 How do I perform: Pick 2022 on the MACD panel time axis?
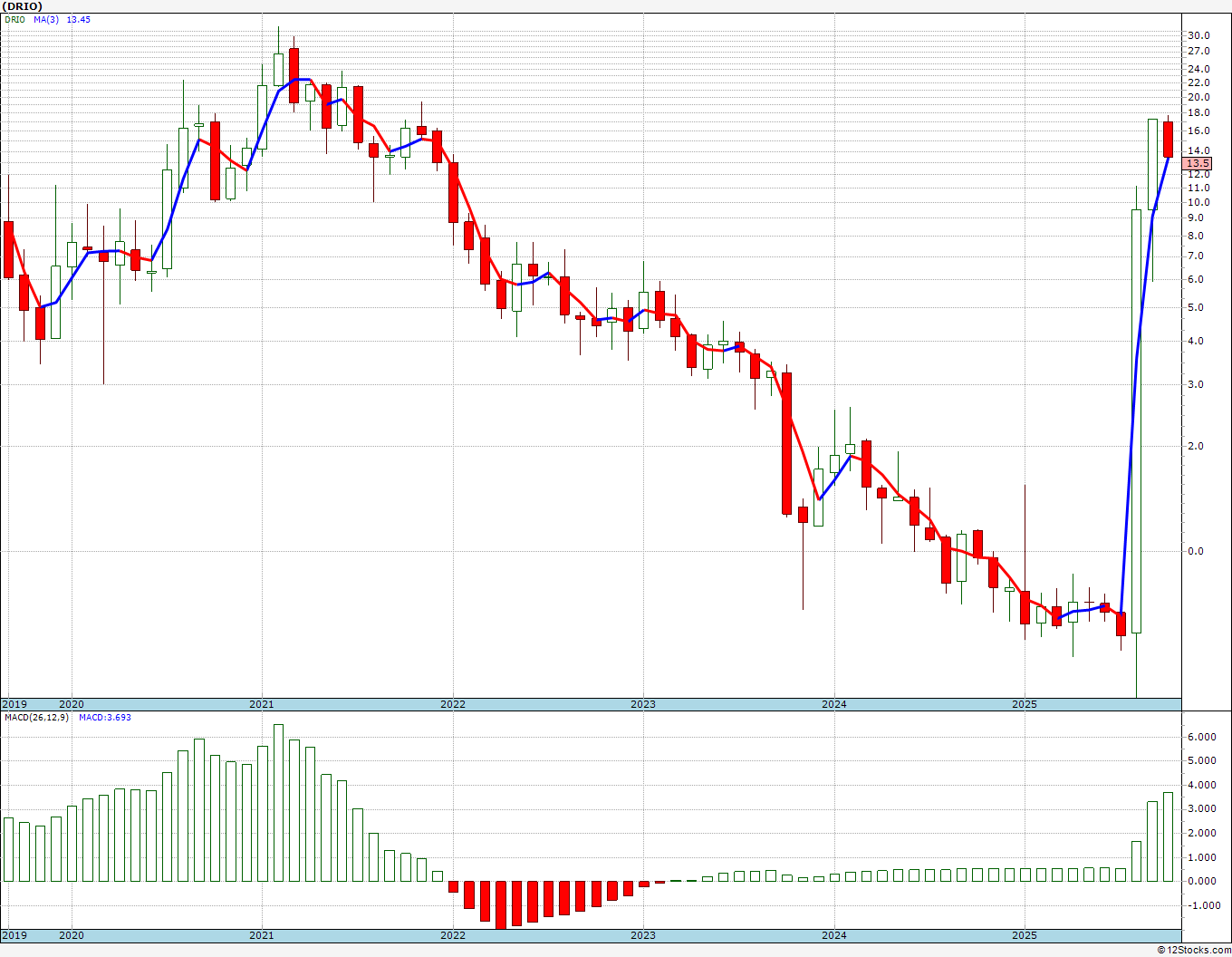point(453,935)
